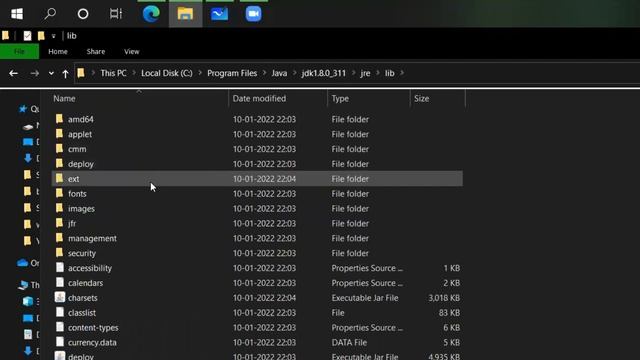Select OneDrive cloud in navigation pane
This screenshot has width=640, height=360.
22,263
